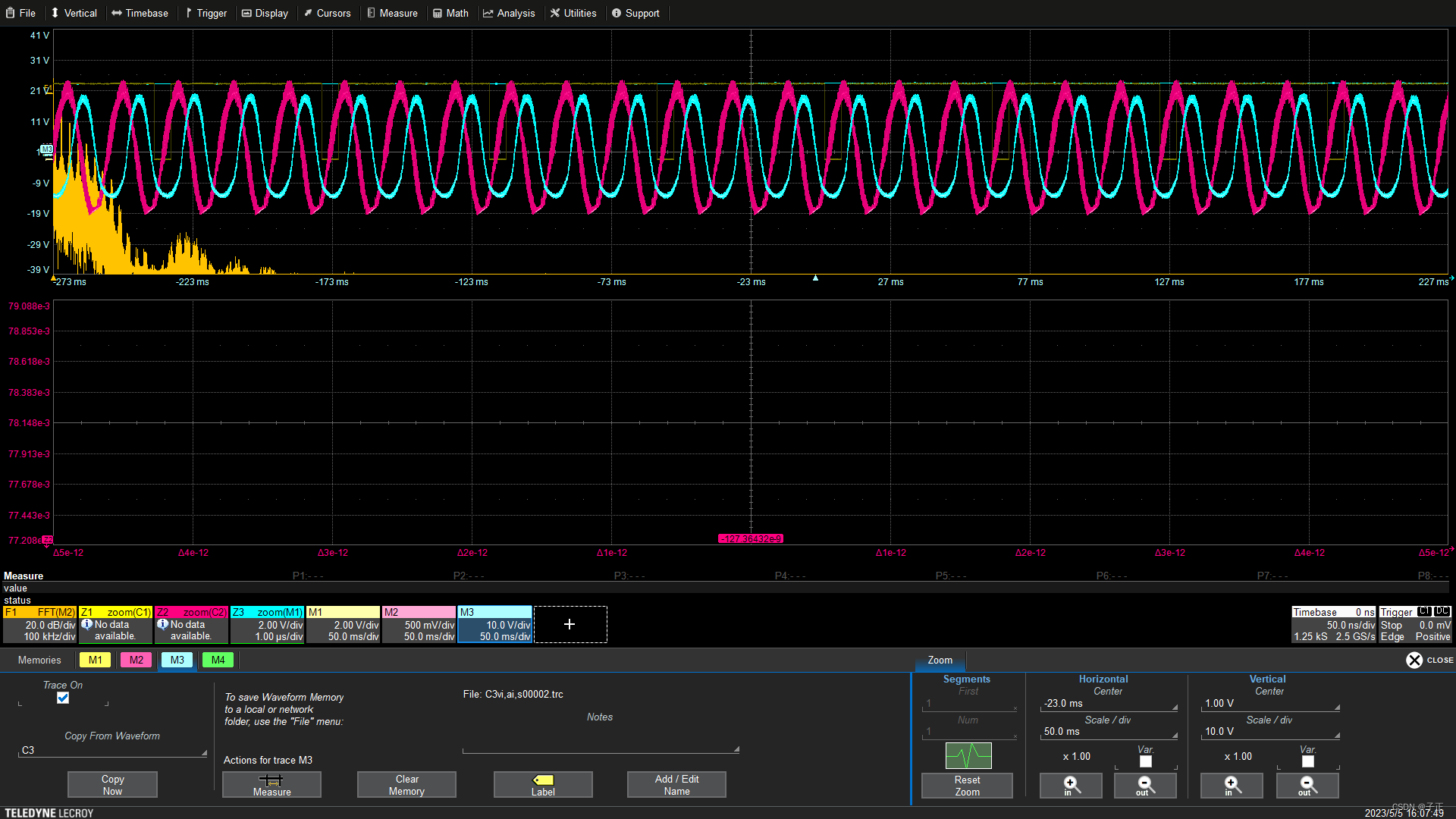Image resolution: width=1456 pixels, height=819 pixels.
Task: Click the Horizontal zoom out magnifier button
Action: pyautogui.click(x=1144, y=786)
